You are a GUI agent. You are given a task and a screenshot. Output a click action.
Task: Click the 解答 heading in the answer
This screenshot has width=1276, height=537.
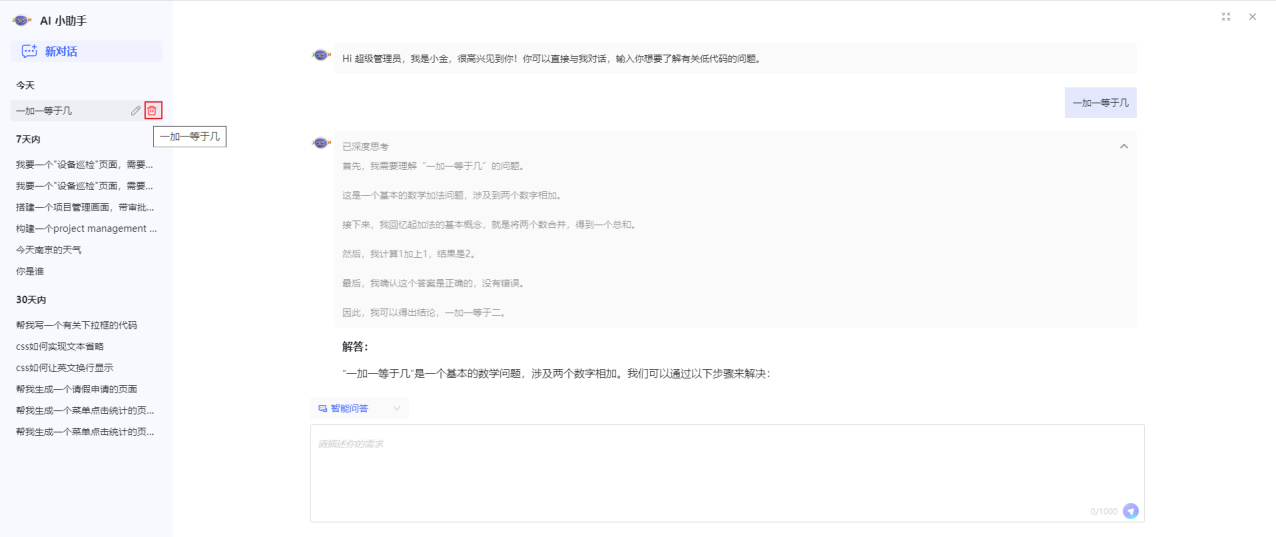[355, 347]
